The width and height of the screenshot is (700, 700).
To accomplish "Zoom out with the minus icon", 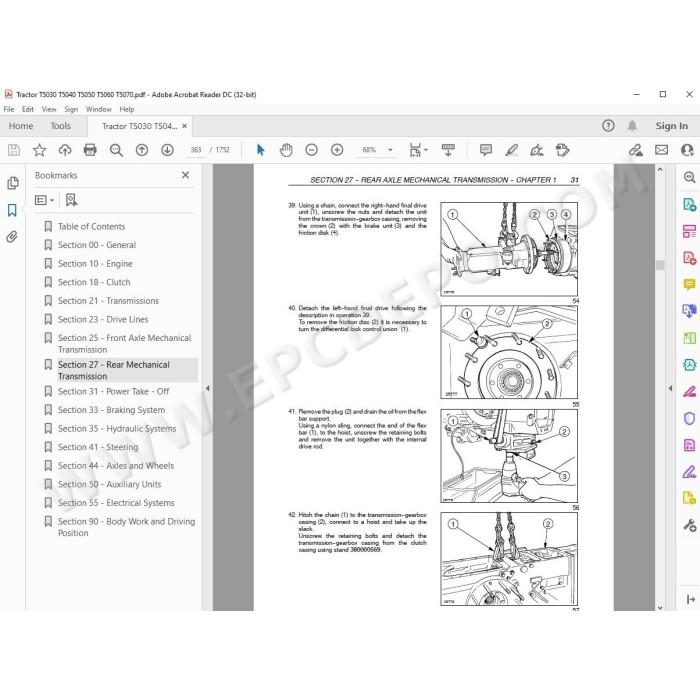I will pyautogui.click(x=312, y=150).
